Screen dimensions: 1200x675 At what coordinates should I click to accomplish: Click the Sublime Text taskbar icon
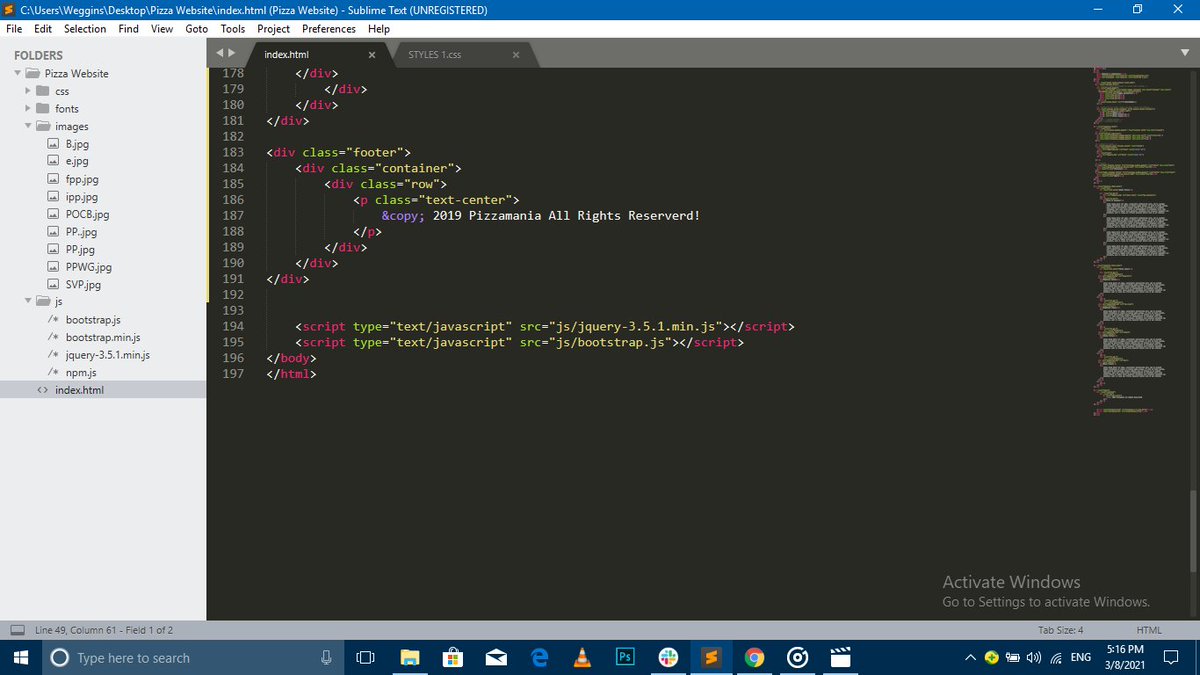pos(712,657)
